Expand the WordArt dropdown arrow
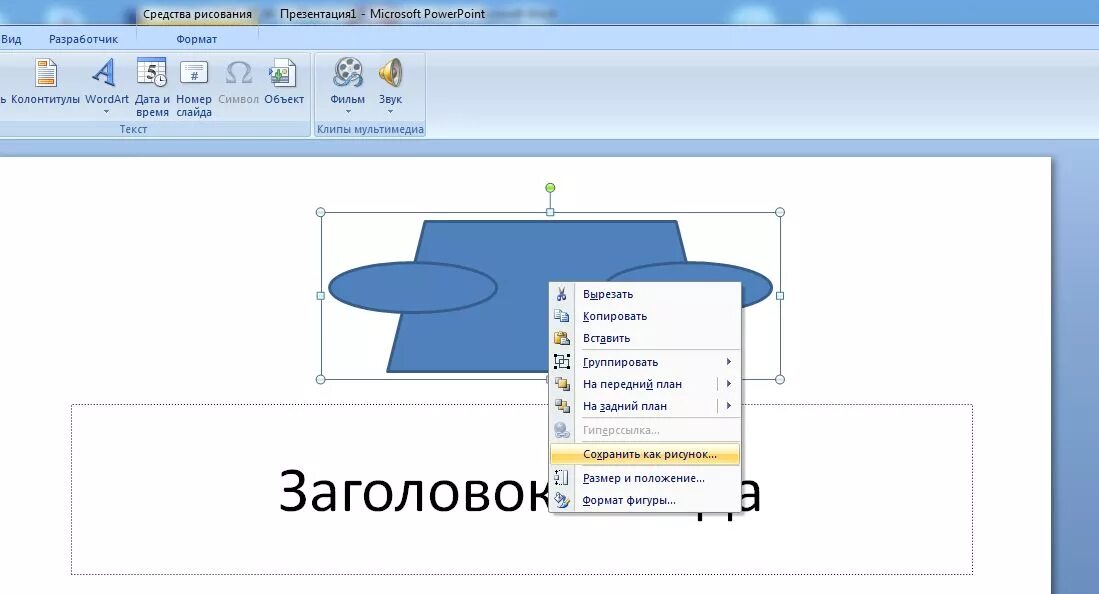 click(107, 112)
